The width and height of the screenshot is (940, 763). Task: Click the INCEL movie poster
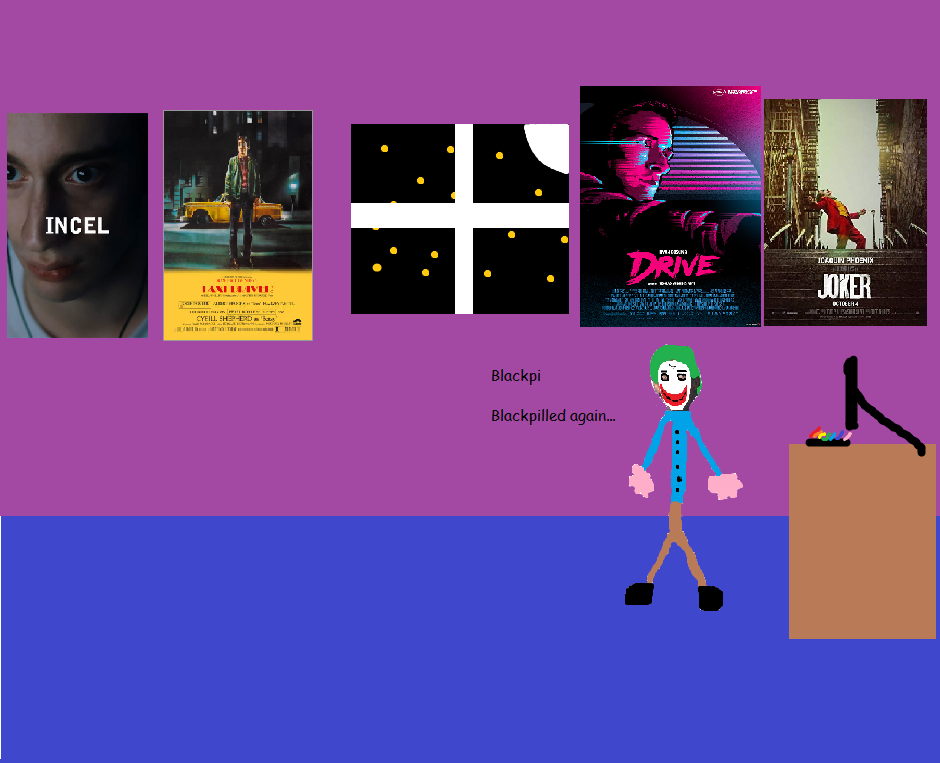point(77,225)
